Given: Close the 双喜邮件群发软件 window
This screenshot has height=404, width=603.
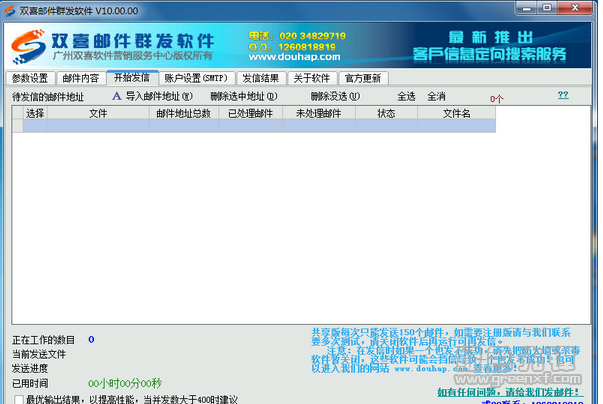Looking at the screenshot, I should [575, 8].
